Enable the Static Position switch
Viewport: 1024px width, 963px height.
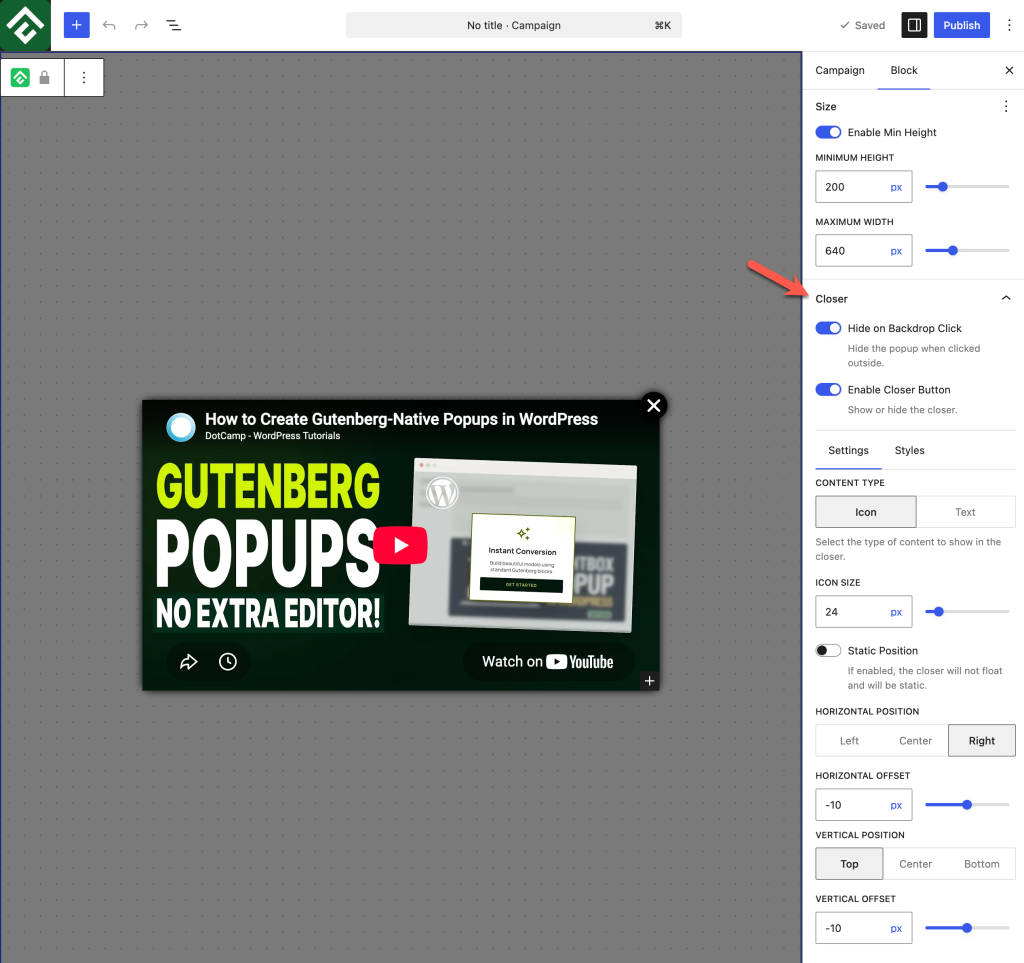pyautogui.click(x=828, y=650)
